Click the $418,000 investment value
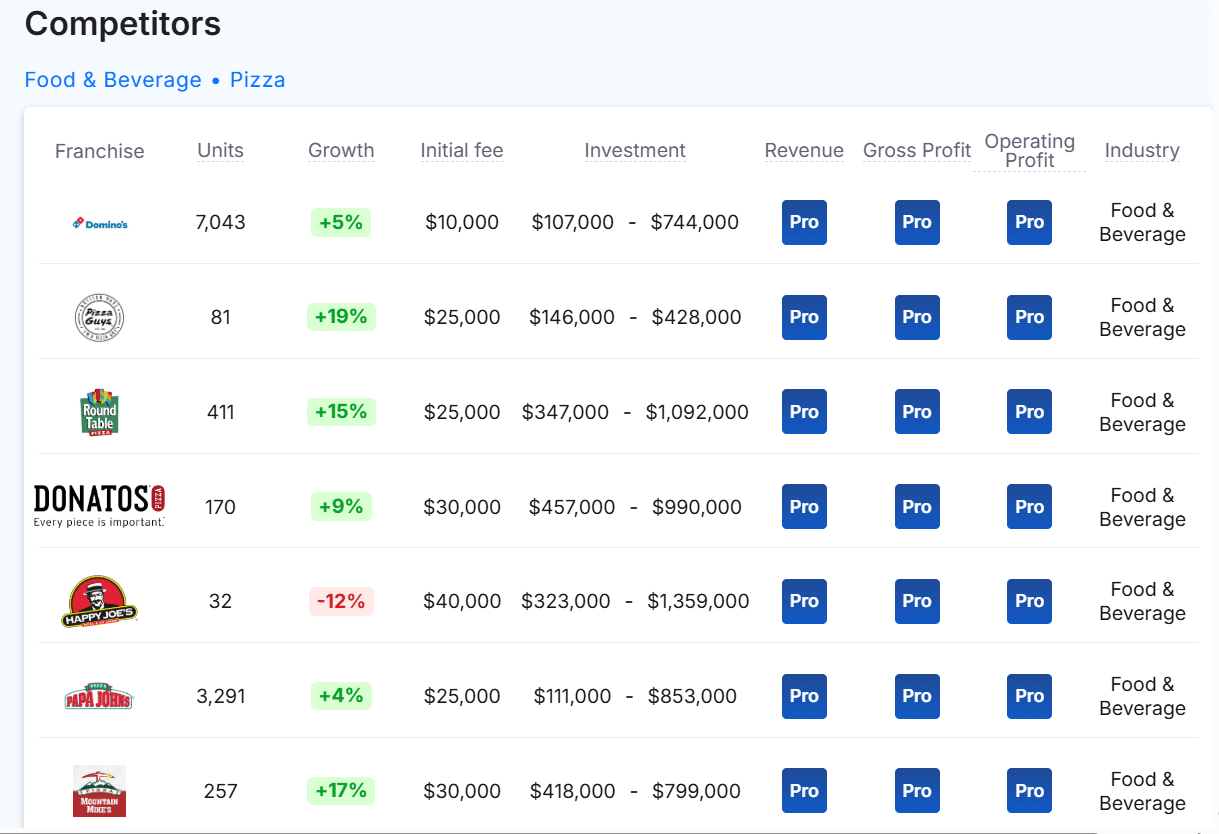Image resolution: width=1219 pixels, height=834 pixels. [x=573, y=791]
